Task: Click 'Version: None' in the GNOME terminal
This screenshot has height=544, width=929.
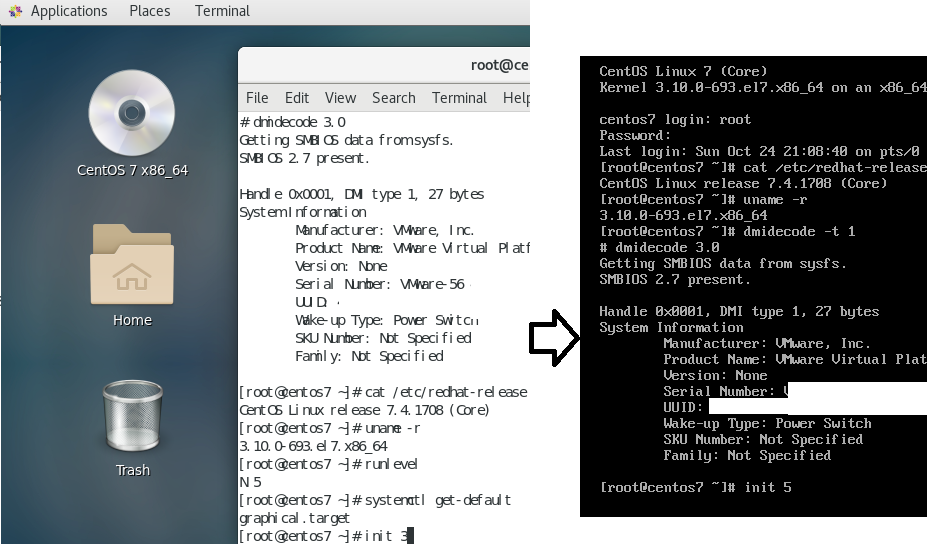Action: (341, 266)
